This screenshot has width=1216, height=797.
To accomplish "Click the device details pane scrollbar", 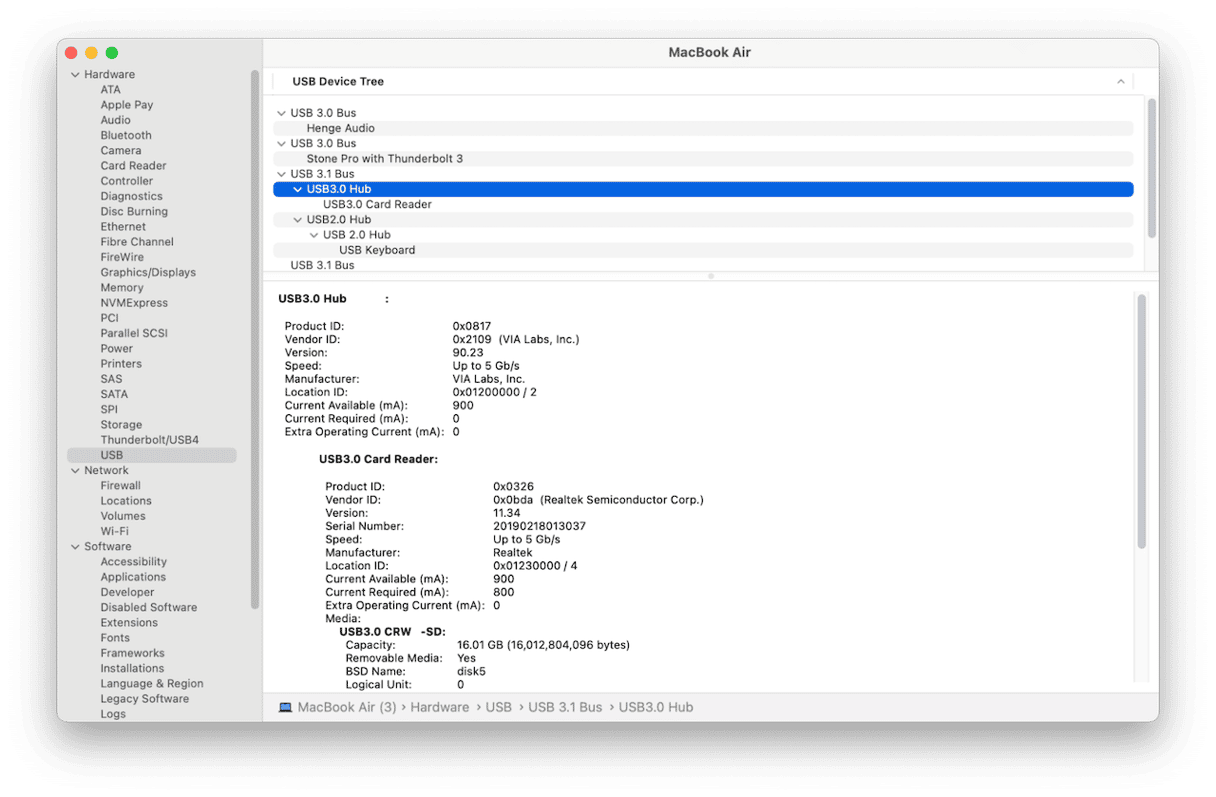I will point(1141,420).
